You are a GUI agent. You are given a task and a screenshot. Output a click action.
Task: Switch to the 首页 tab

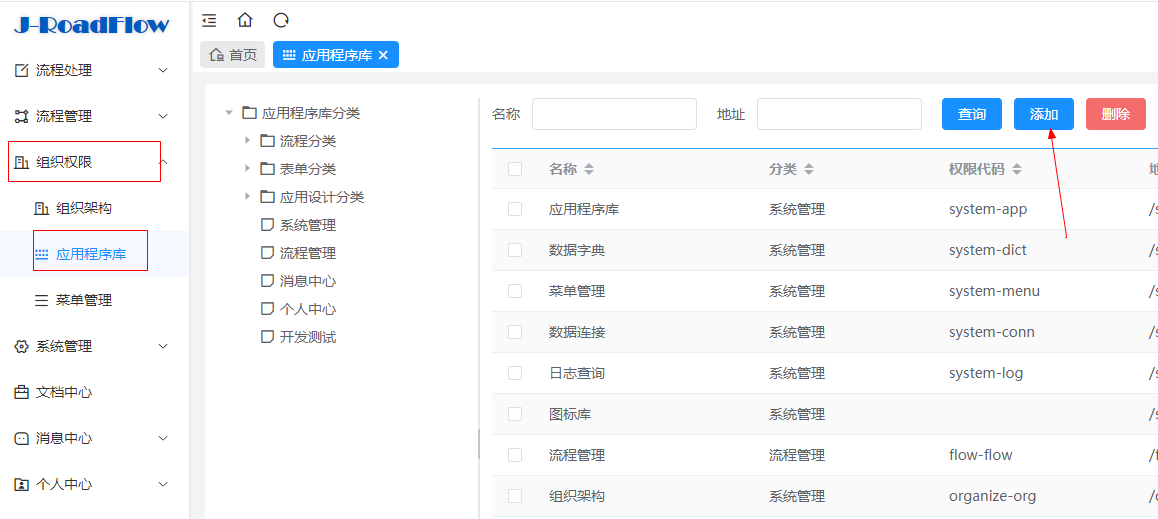coord(233,55)
